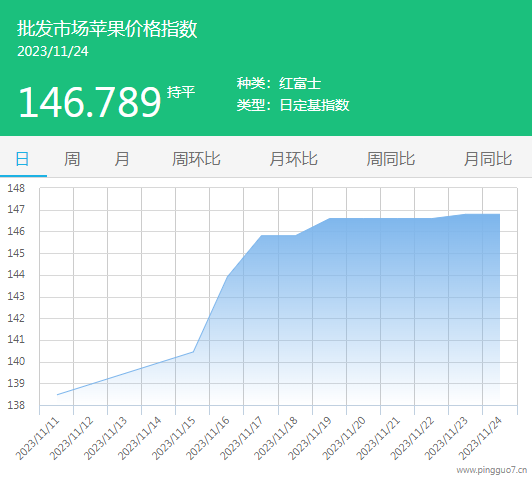Open the 周同比 weekly year-over-year tab
This screenshot has height=479, width=532.
tap(391, 159)
